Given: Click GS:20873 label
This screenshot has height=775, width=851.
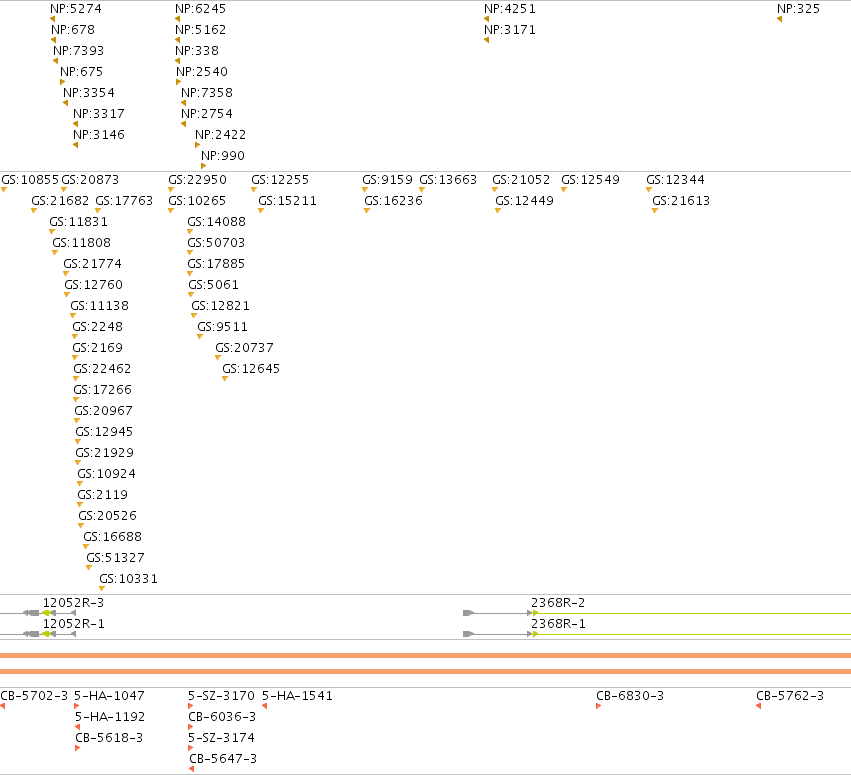Looking at the screenshot, I should pyautogui.click(x=90, y=180).
